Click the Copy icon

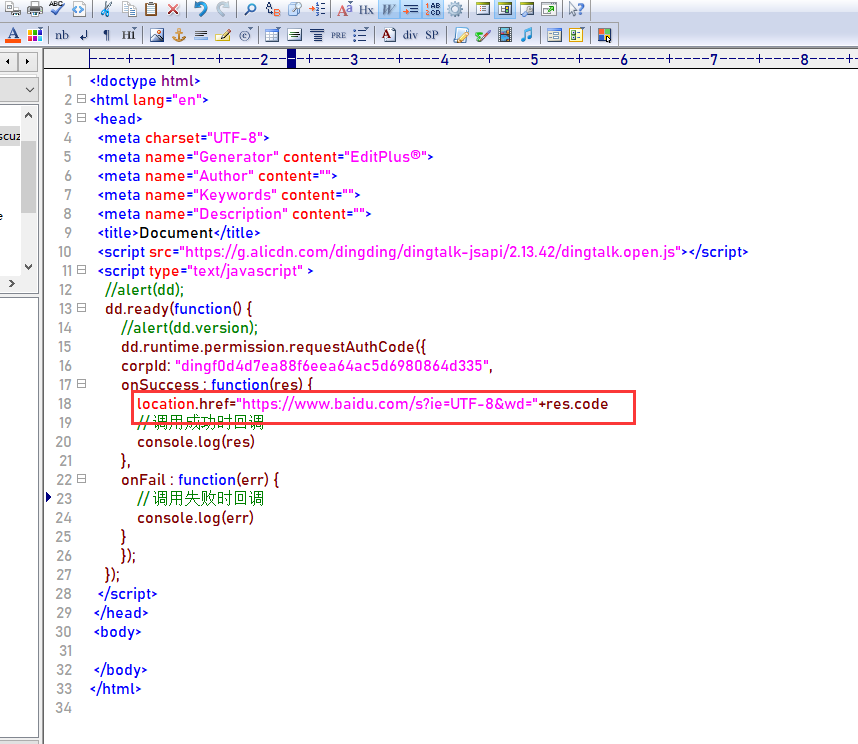[x=129, y=9]
